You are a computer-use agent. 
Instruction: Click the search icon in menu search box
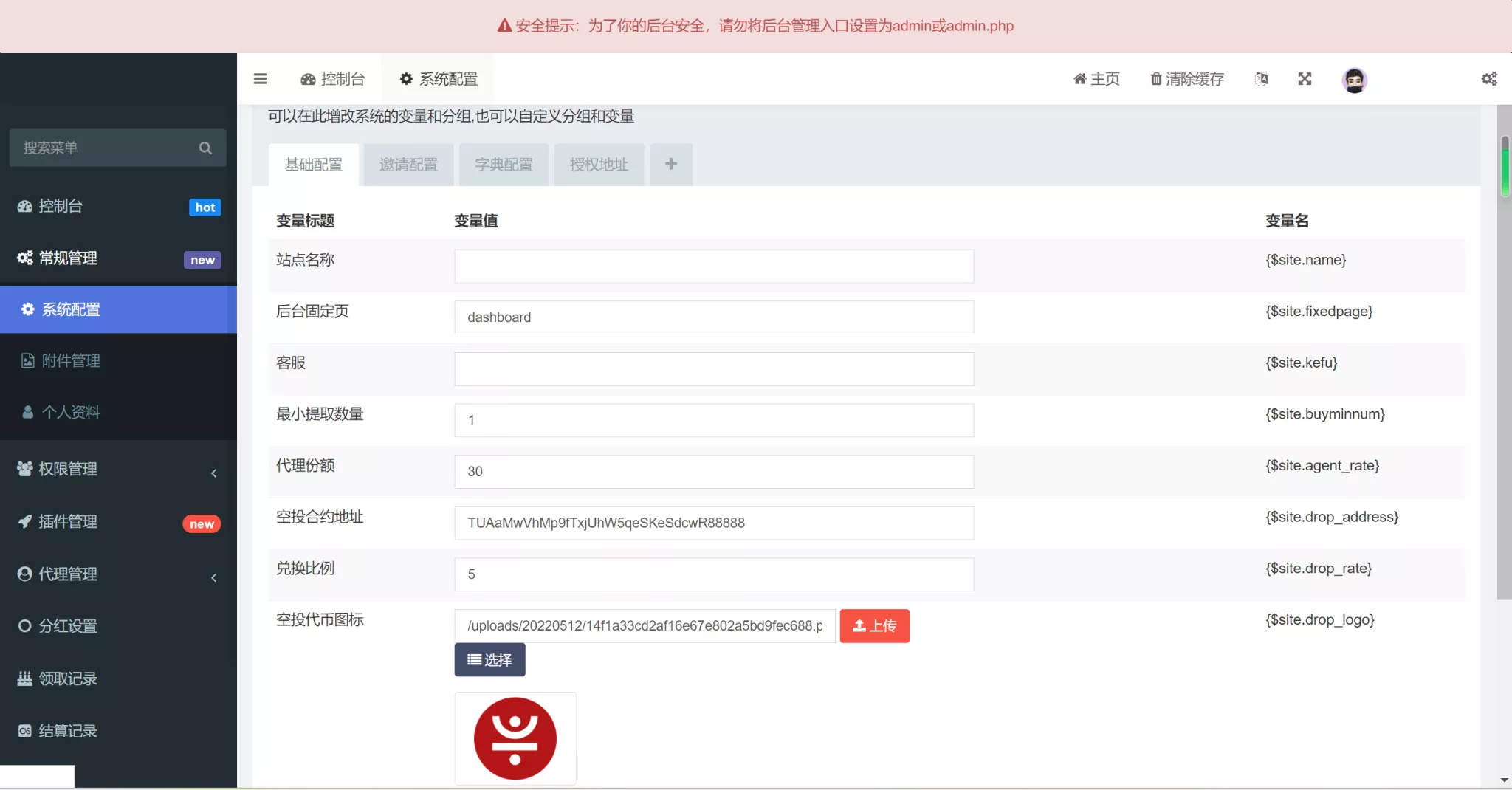tap(205, 148)
